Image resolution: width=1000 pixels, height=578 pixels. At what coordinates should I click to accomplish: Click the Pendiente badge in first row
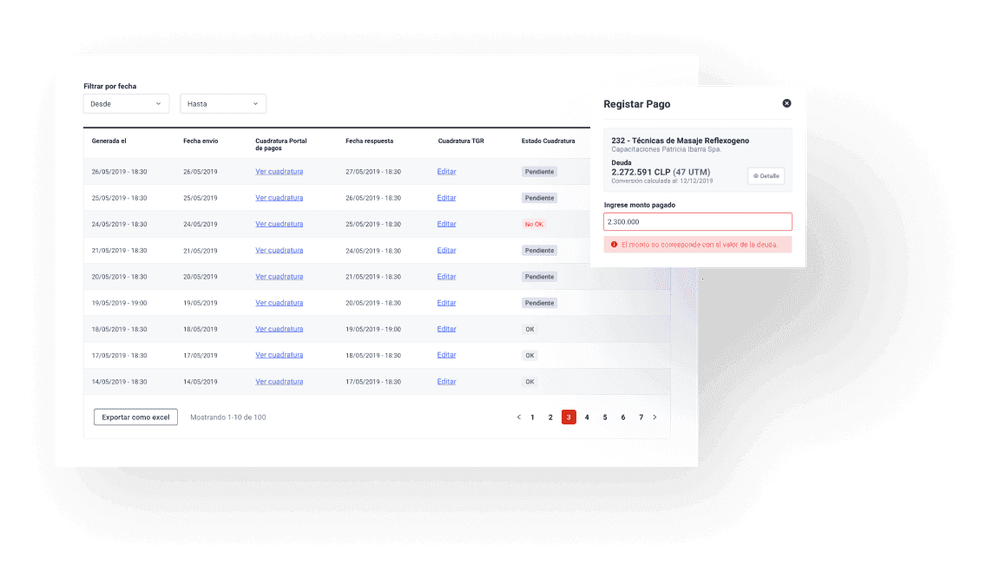(539, 172)
